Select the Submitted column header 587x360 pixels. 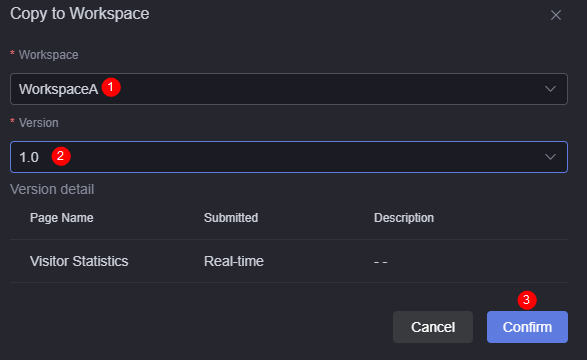[x=231, y=218]
